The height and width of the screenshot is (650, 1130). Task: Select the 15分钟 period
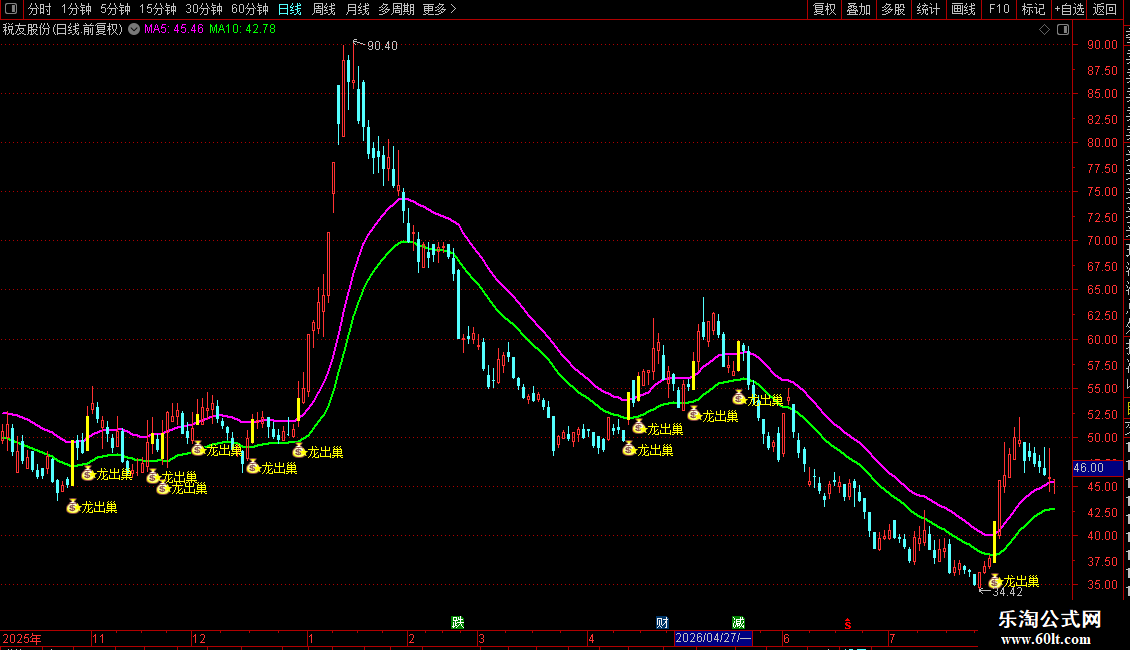tap(158, 9)
